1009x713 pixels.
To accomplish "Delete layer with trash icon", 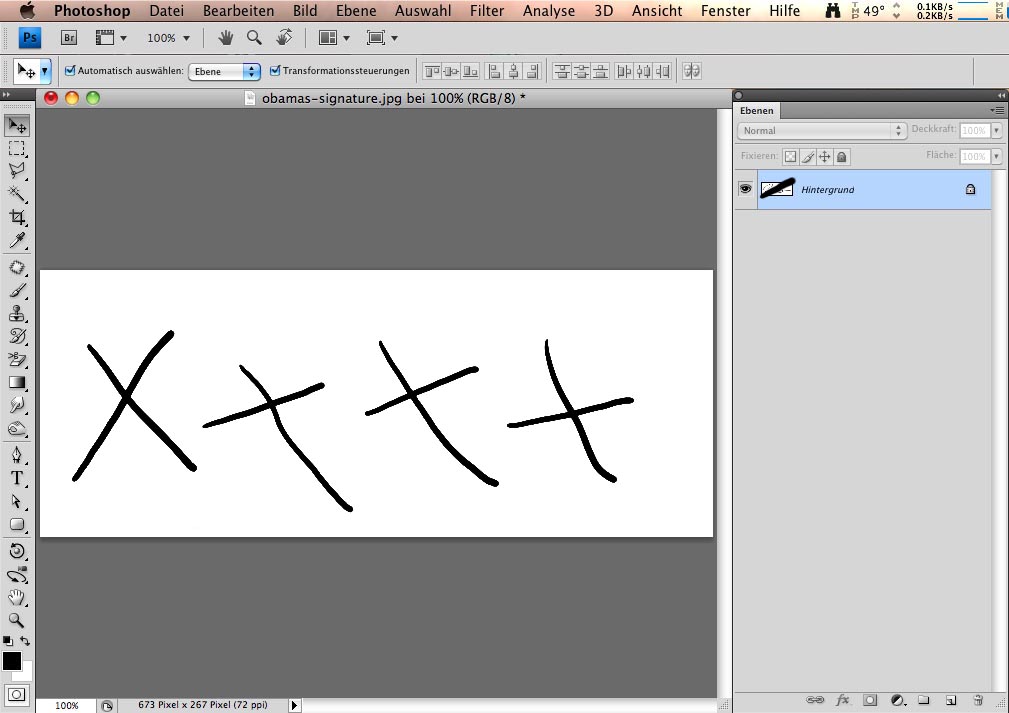I will point(978,700).
